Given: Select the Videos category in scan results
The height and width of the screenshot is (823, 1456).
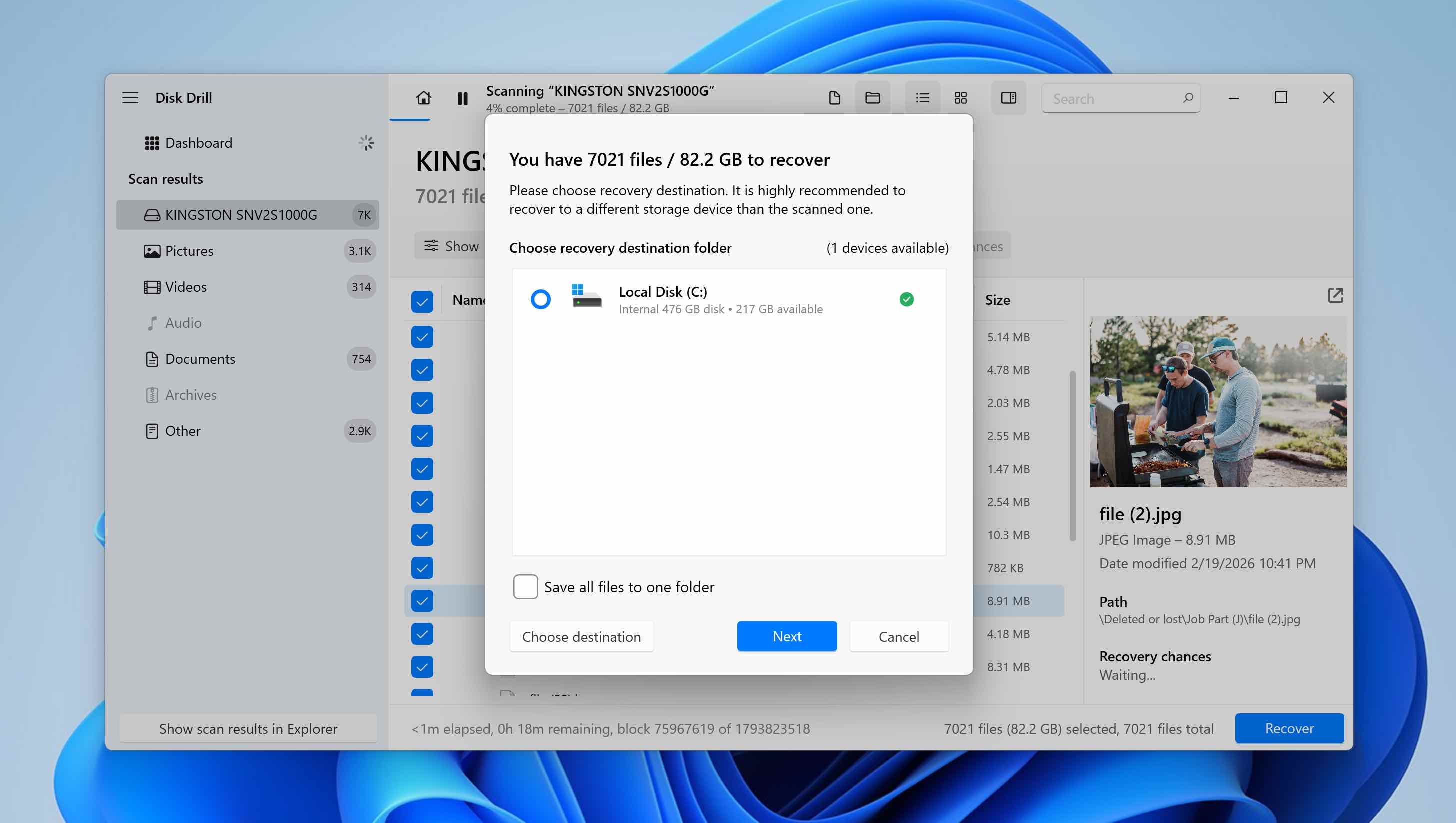Looking at the screenshot, I should pyautogui.click(x=186, y=287).
